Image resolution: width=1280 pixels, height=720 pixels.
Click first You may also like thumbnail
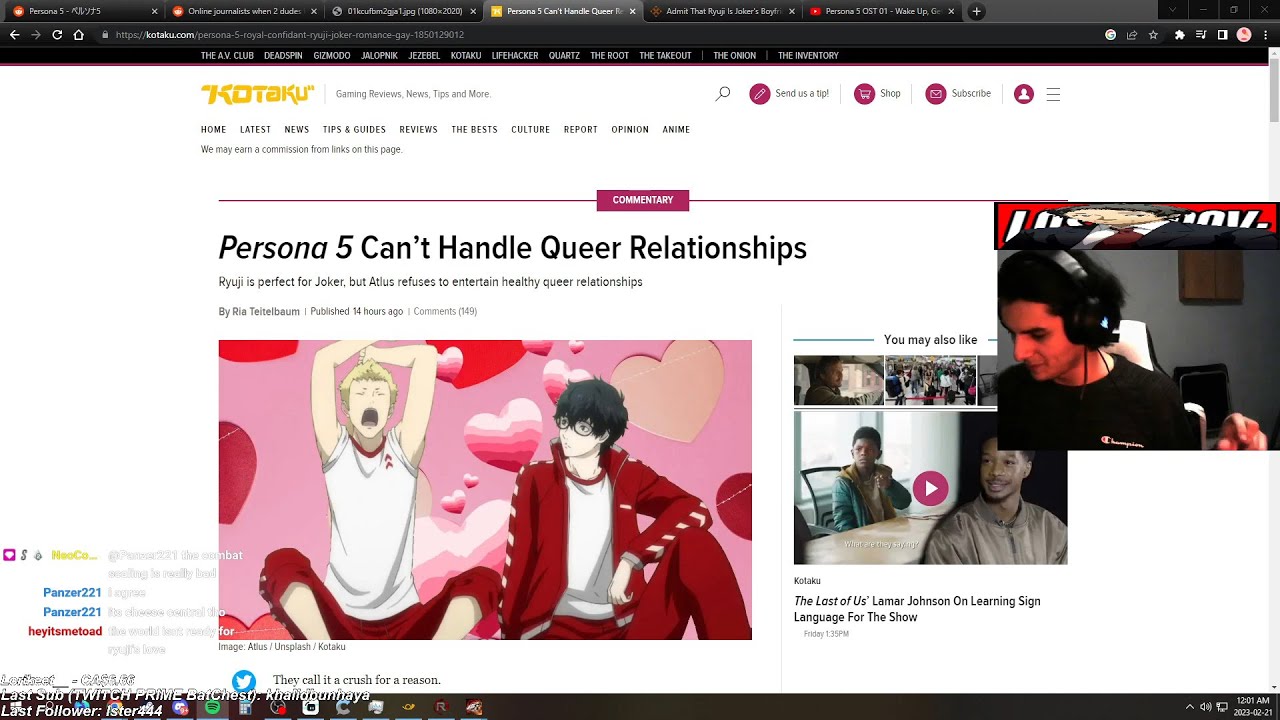[x=838, y=380]
